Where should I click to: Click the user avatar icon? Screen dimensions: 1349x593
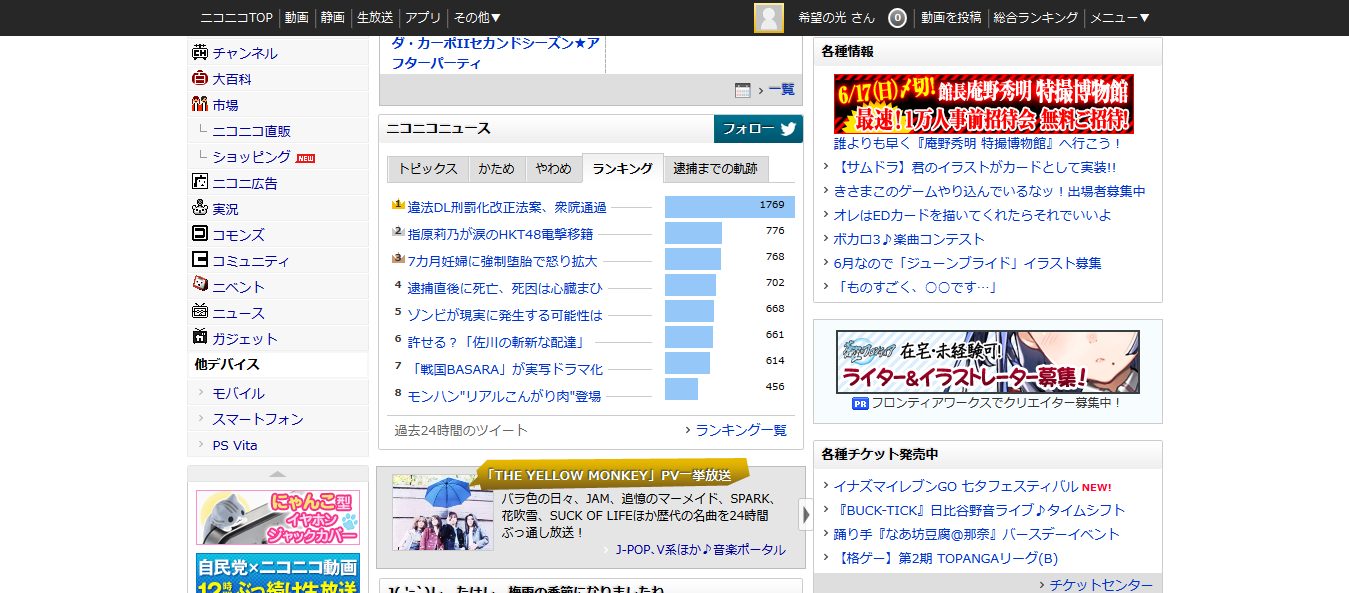point(769,18)
